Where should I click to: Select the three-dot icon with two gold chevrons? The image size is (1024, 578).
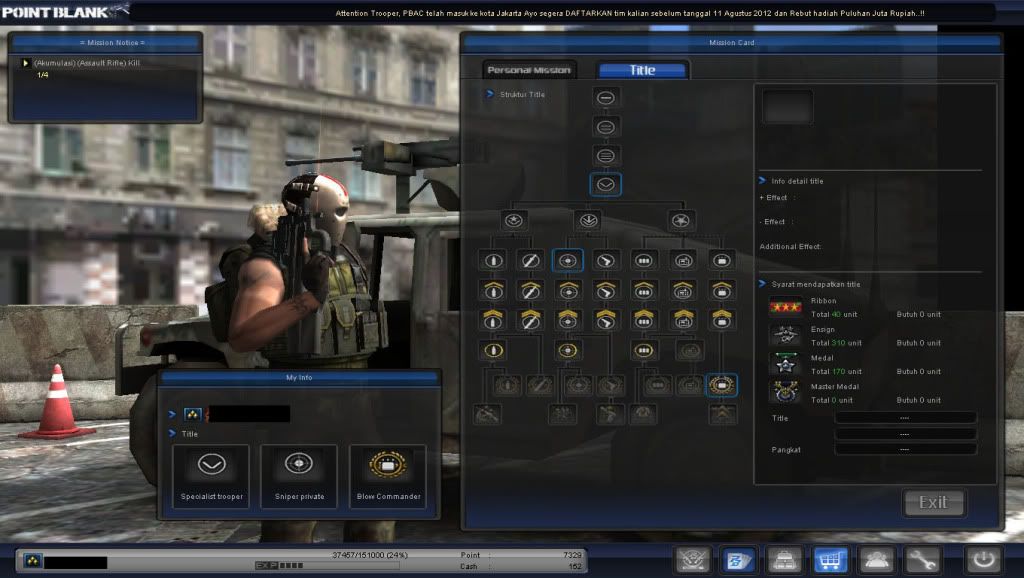point(644,319)
